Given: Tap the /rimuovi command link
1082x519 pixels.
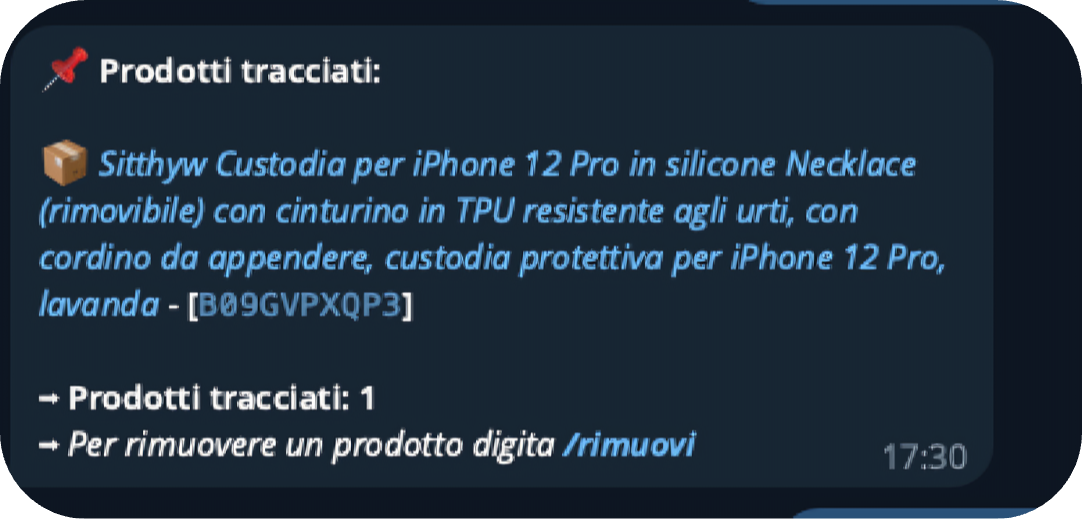Looking at the screenshot, I should [x=628, y=444].
